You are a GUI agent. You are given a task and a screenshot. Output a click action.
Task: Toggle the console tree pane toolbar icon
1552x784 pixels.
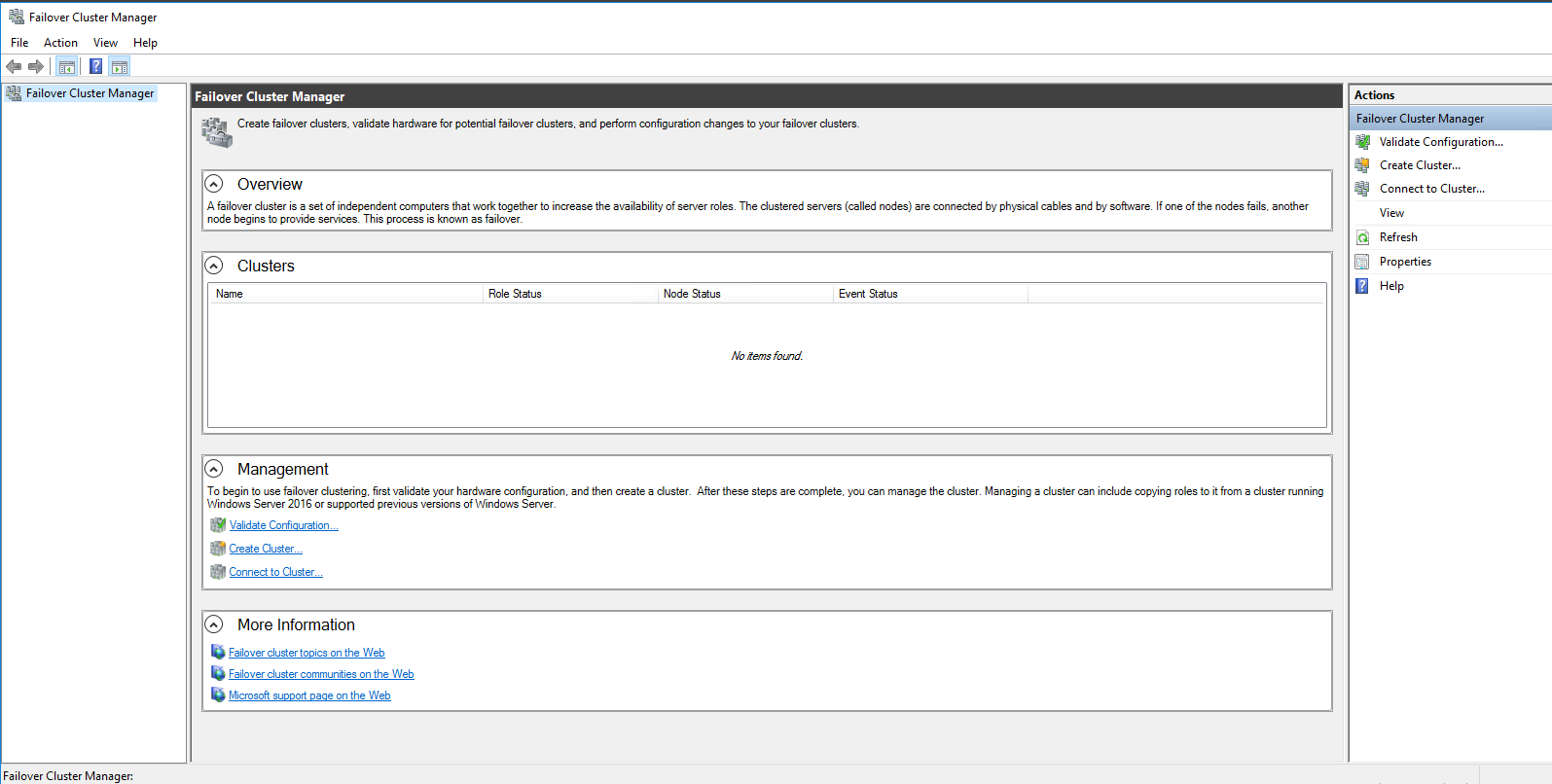pos(66,66)
